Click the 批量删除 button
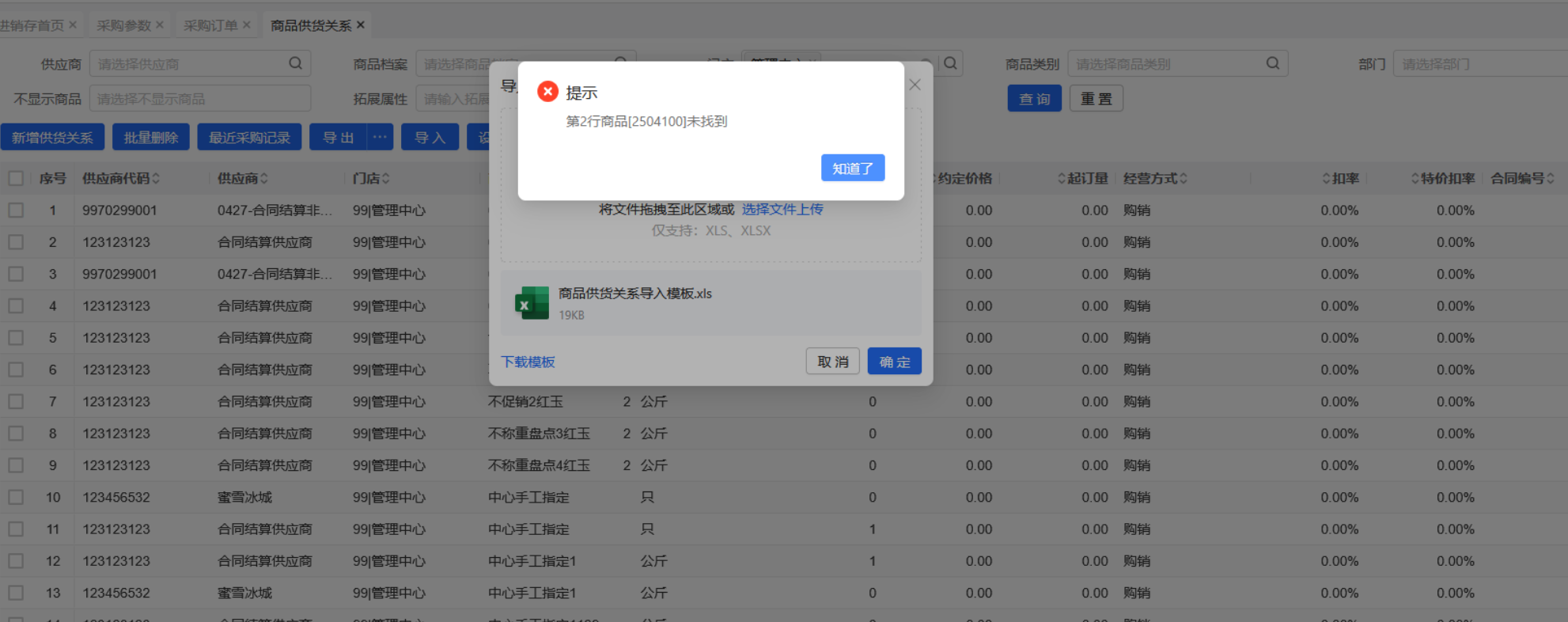The image size is (1568, 622). (x=150, y=138)
